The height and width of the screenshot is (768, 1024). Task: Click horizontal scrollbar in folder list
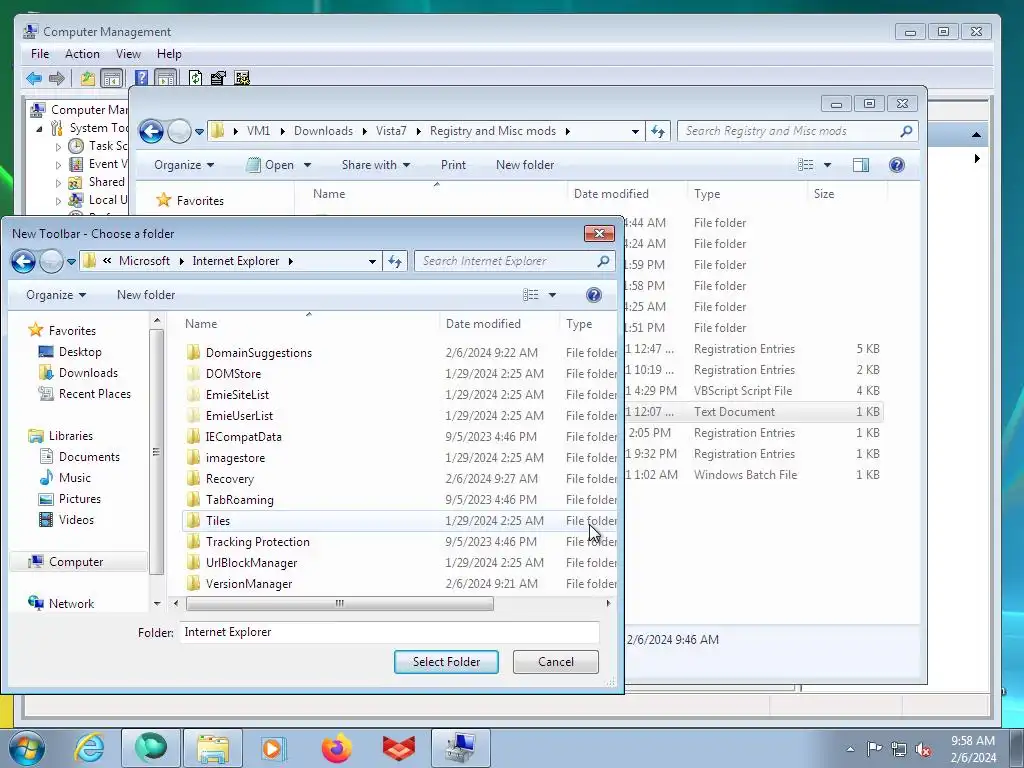coord(340,603)
